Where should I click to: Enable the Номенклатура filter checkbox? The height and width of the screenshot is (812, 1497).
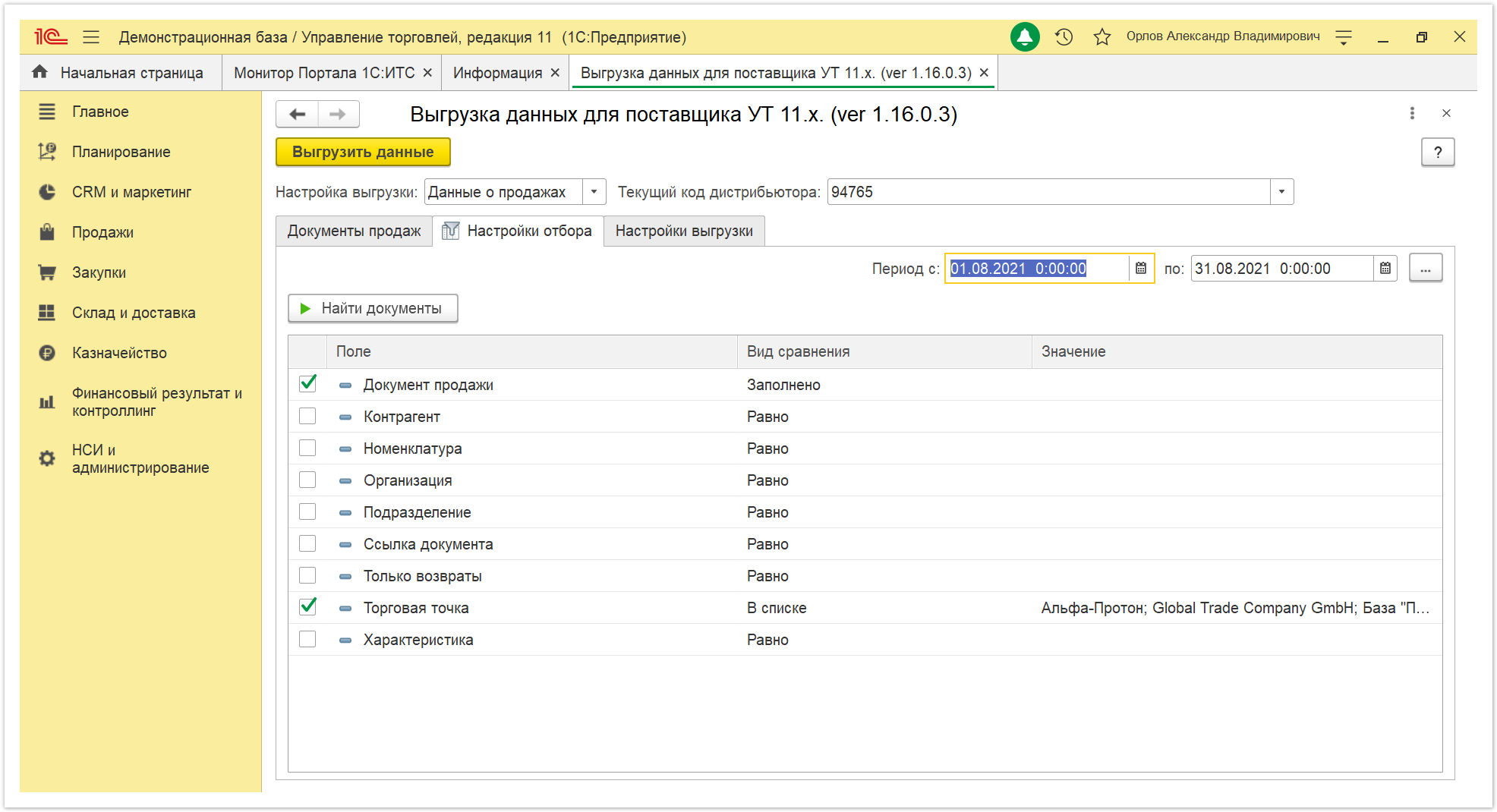[307, 448]
